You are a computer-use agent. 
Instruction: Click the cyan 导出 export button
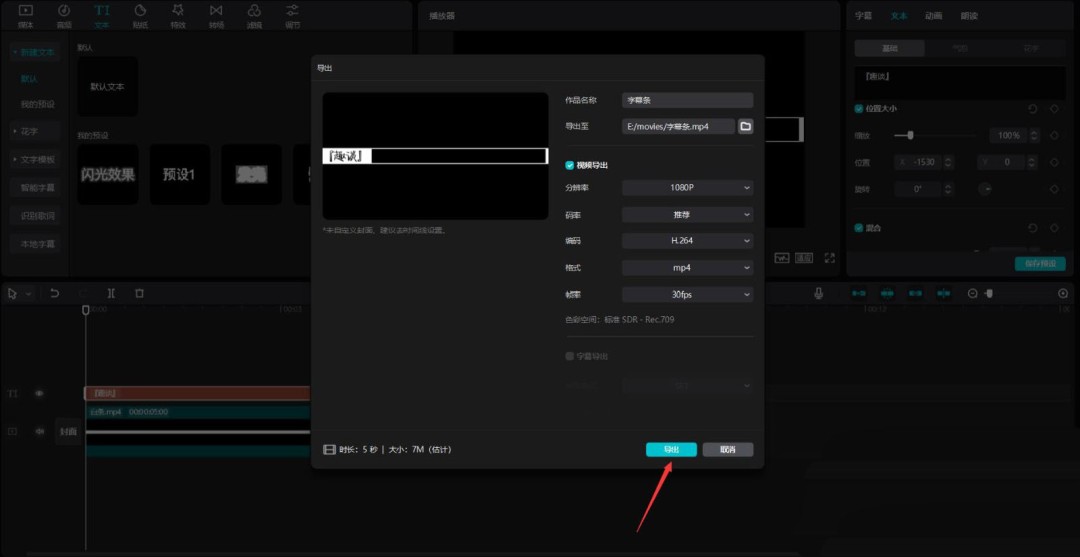coord(671,450)
